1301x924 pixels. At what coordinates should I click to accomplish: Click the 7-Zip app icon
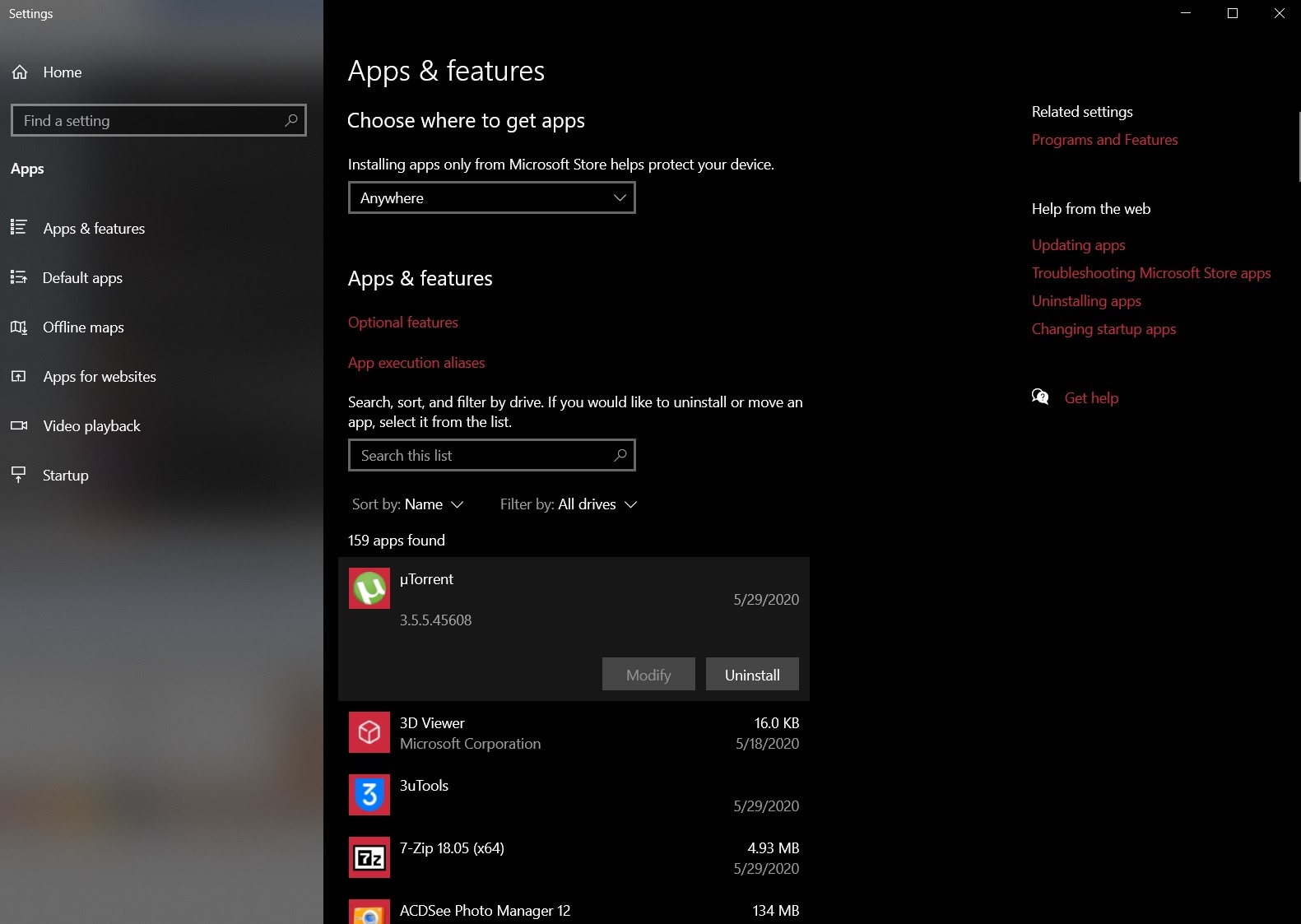(x=369, y=857)
